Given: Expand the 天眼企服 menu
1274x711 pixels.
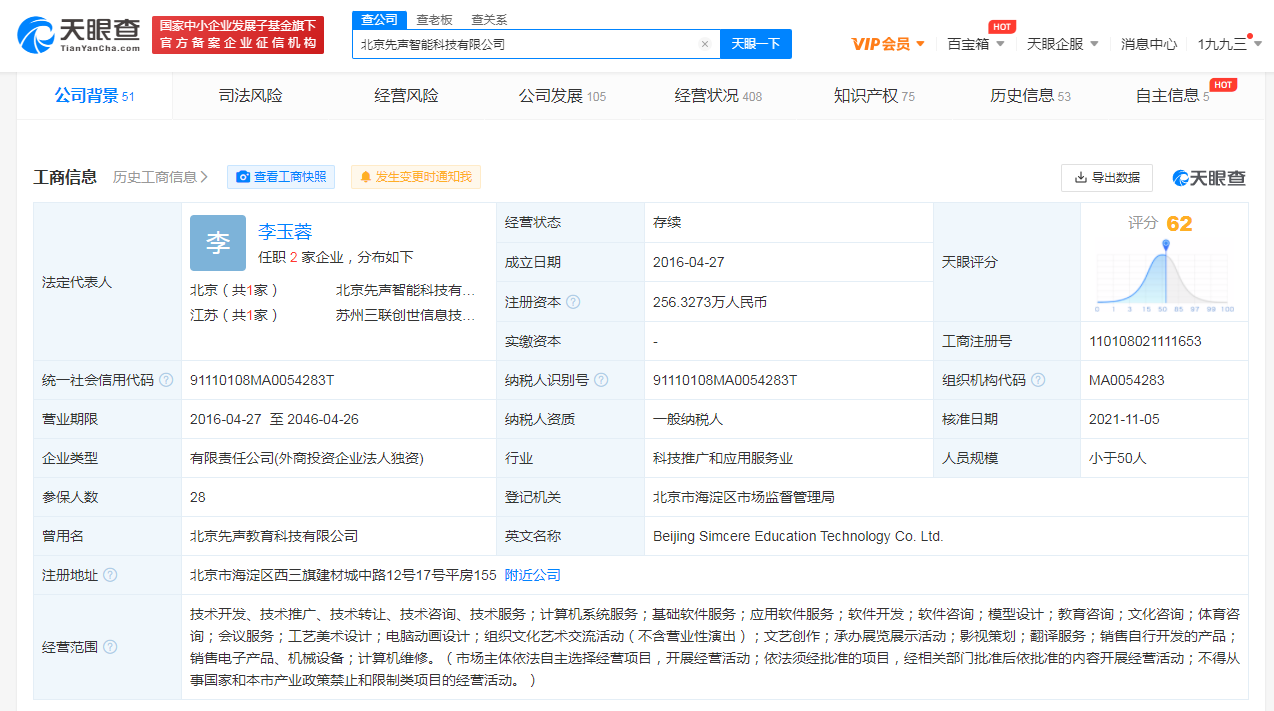Looking at the screenshot, I should 1063,44.
